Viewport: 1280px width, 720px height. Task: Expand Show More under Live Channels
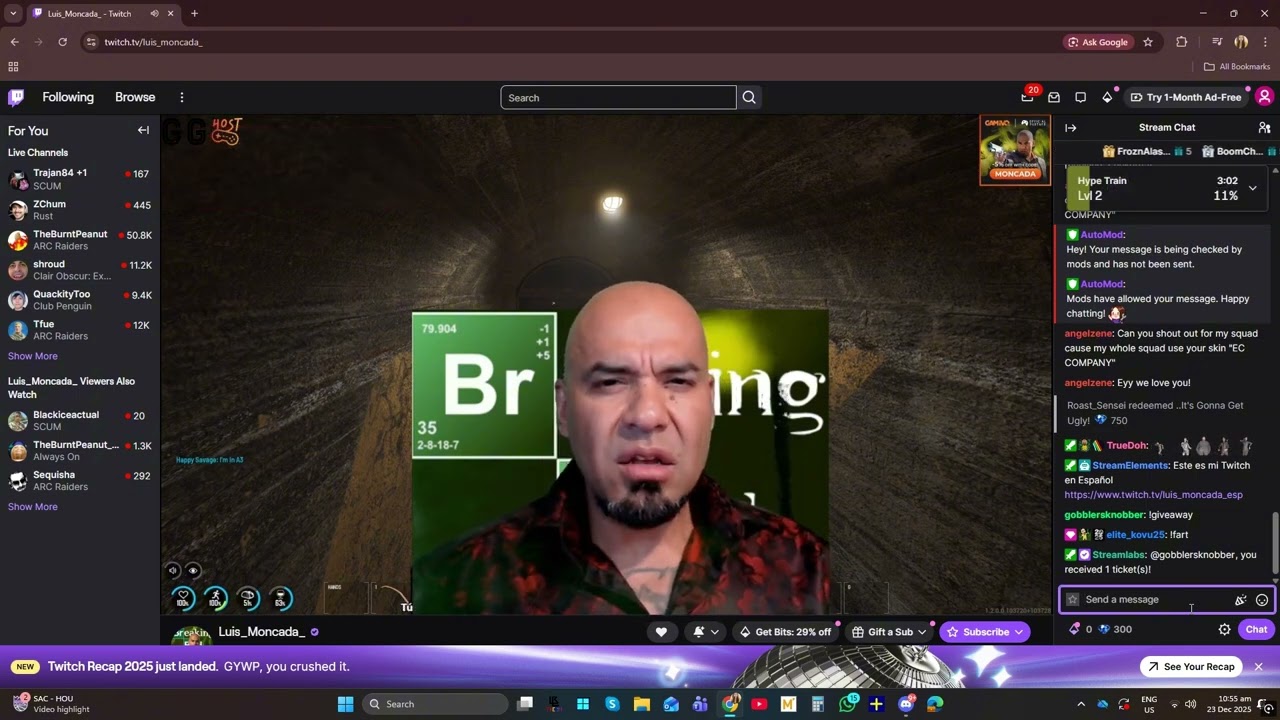[x=33, y=356]
